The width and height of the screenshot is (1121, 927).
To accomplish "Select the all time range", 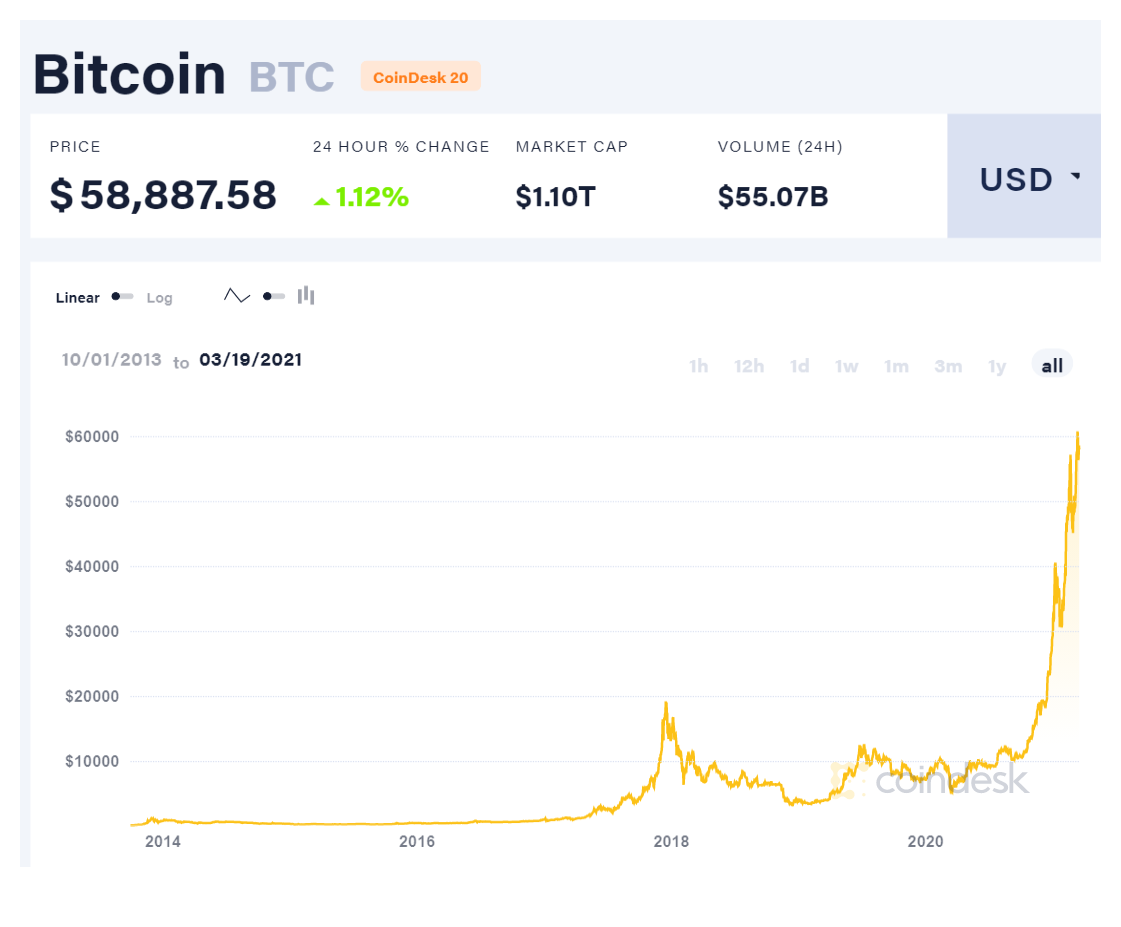I will coord(1052,365).
